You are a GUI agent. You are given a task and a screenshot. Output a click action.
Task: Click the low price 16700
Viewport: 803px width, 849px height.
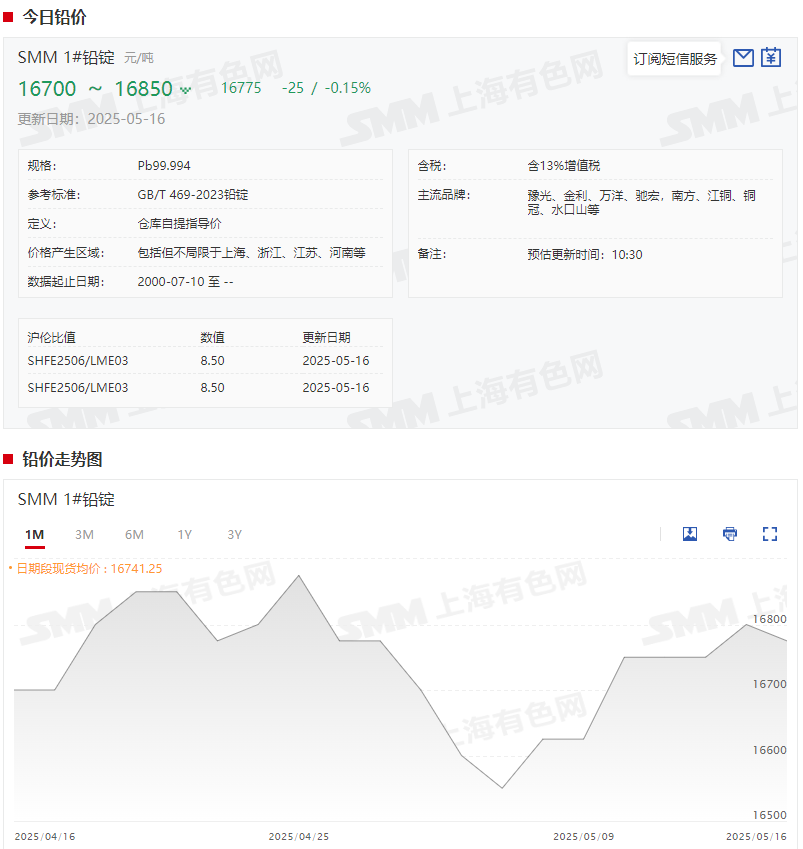(x=47, y=89)
